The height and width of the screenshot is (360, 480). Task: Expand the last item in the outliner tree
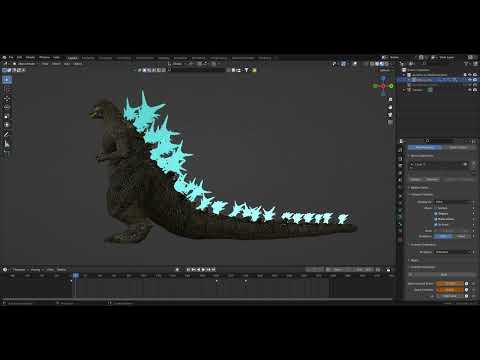[404, 90]
